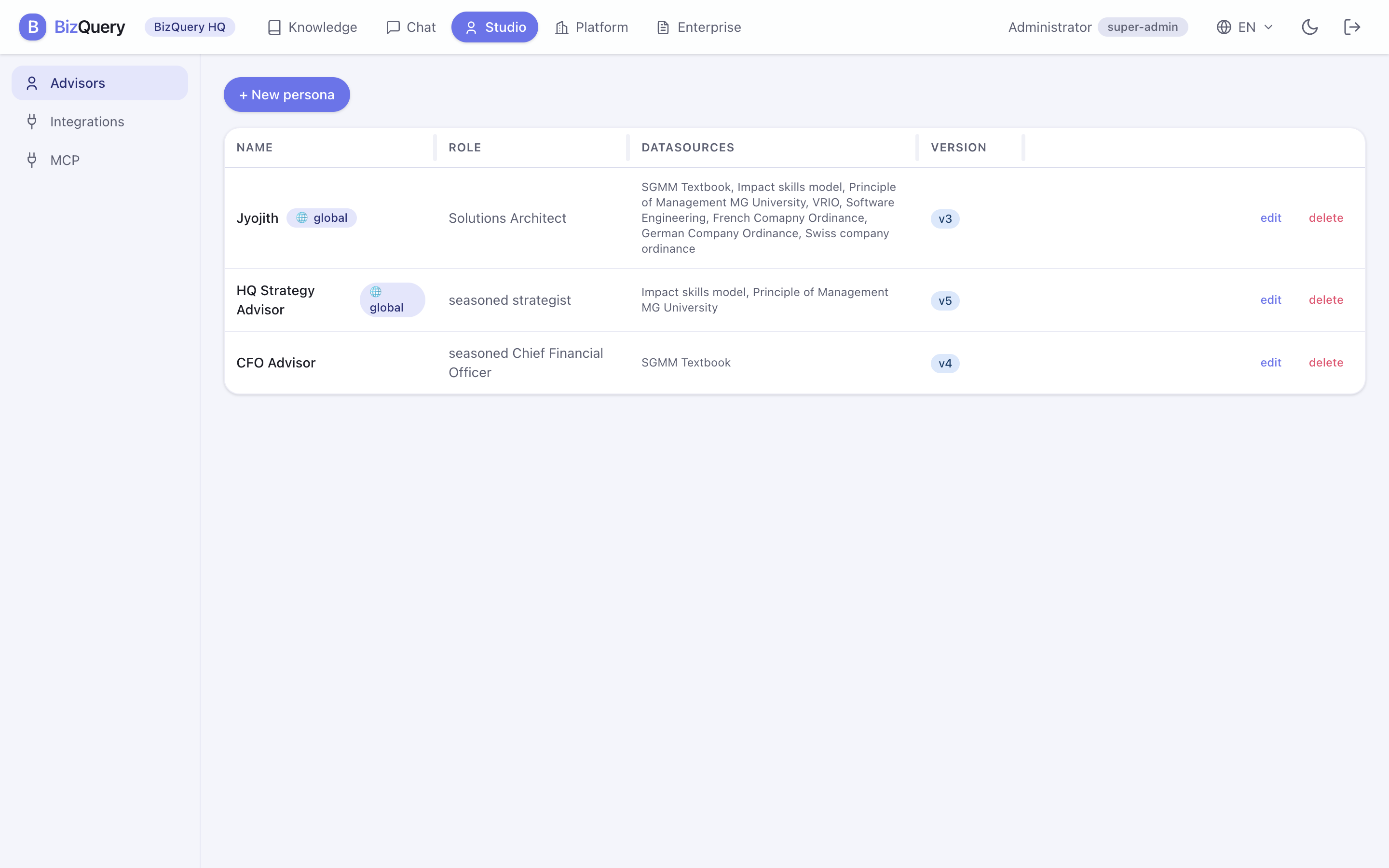Click the logout arrow icon

click(1352, 27)
